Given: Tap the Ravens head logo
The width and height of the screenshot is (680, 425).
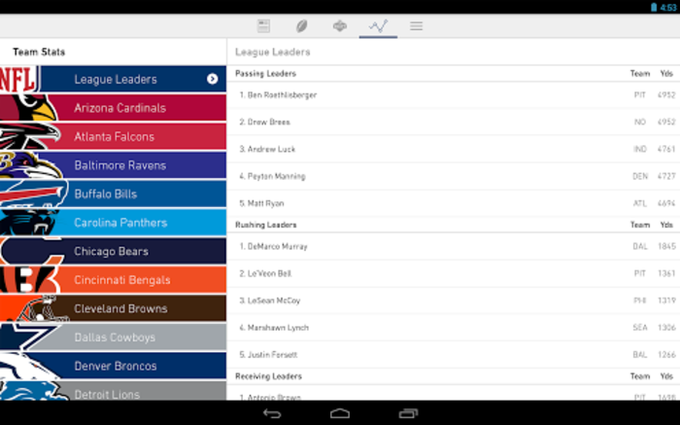Looking at the screenshot, I should [30, 165].
